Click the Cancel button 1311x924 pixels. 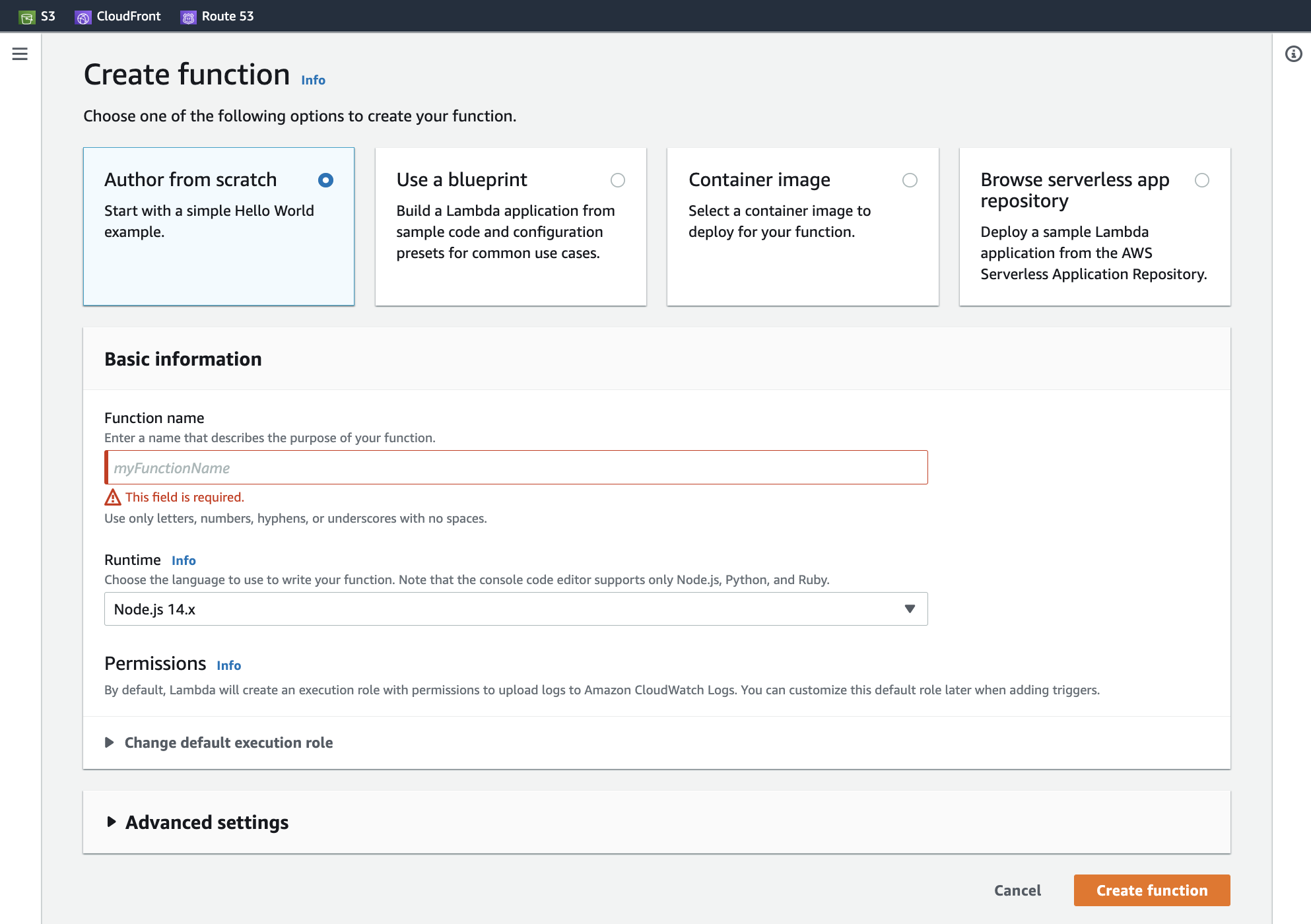[x=1017, y=890]
